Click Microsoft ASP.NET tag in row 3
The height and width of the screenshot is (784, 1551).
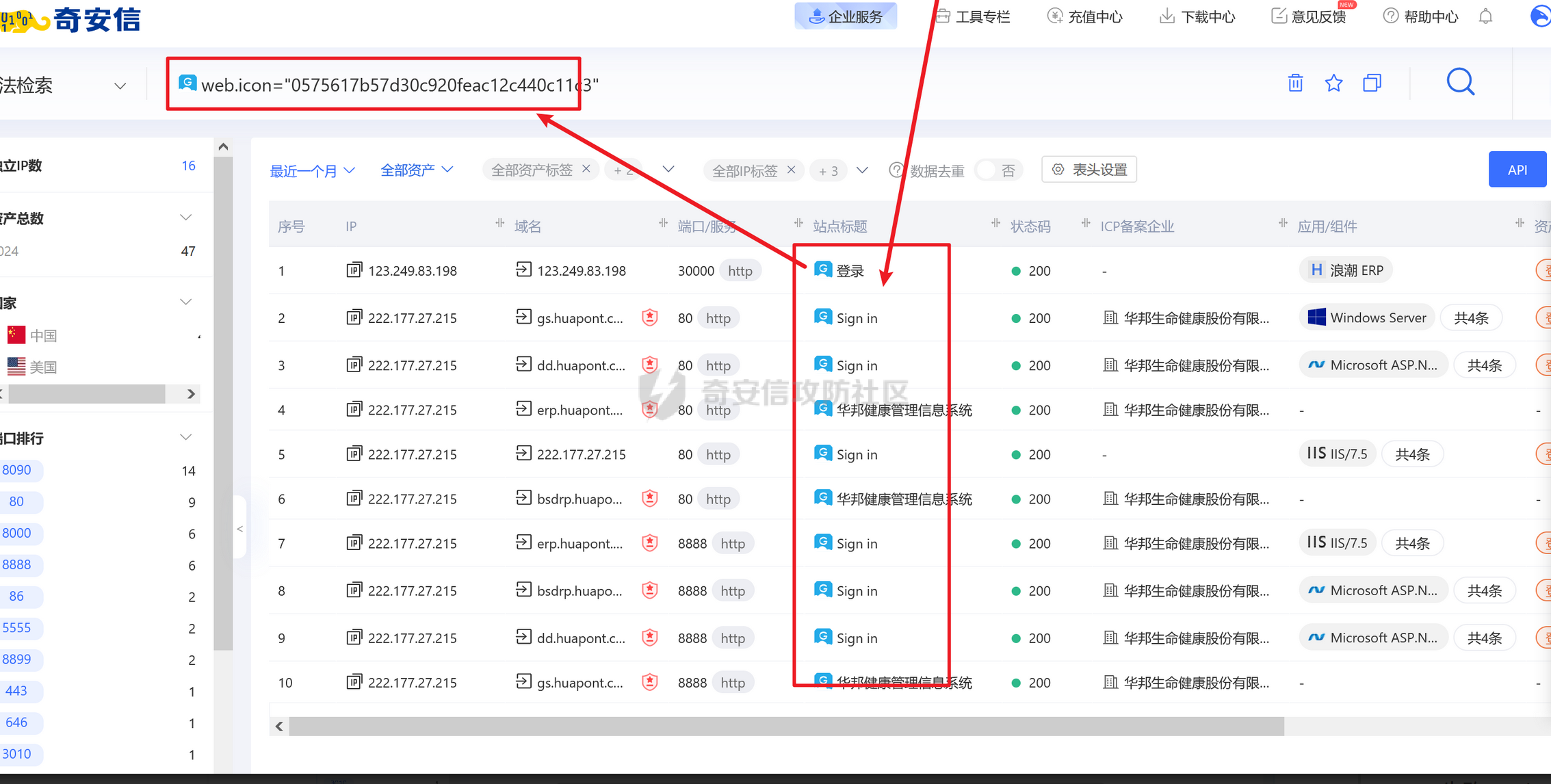click(x=1372, y=365)
